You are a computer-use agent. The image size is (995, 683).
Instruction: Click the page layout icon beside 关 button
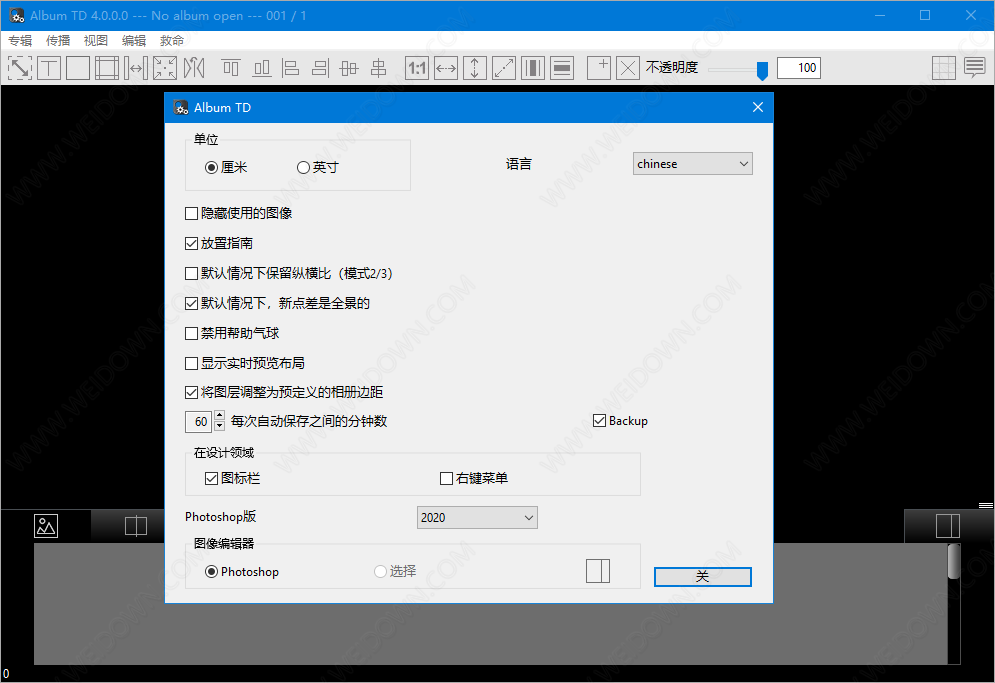pyautogui.click(x=598, y=571)
